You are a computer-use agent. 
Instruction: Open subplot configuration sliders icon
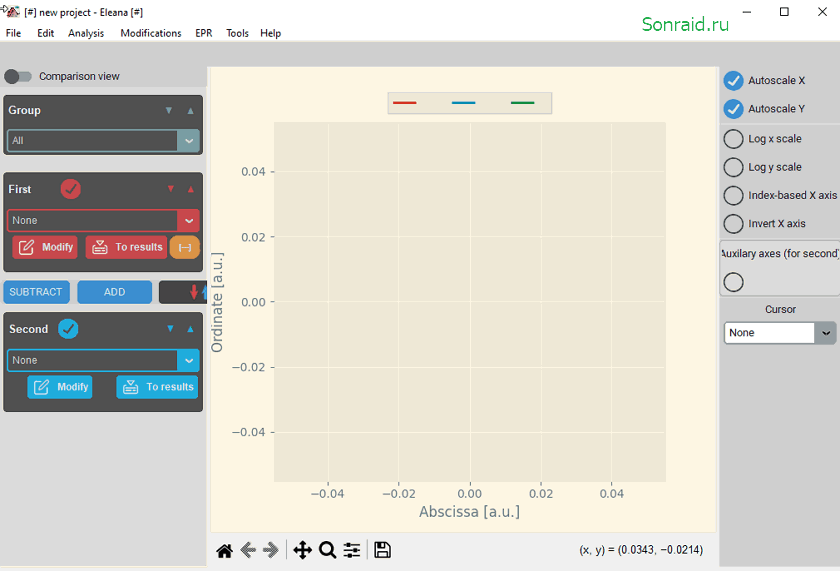pyautogui.click(x=352, y=550)
